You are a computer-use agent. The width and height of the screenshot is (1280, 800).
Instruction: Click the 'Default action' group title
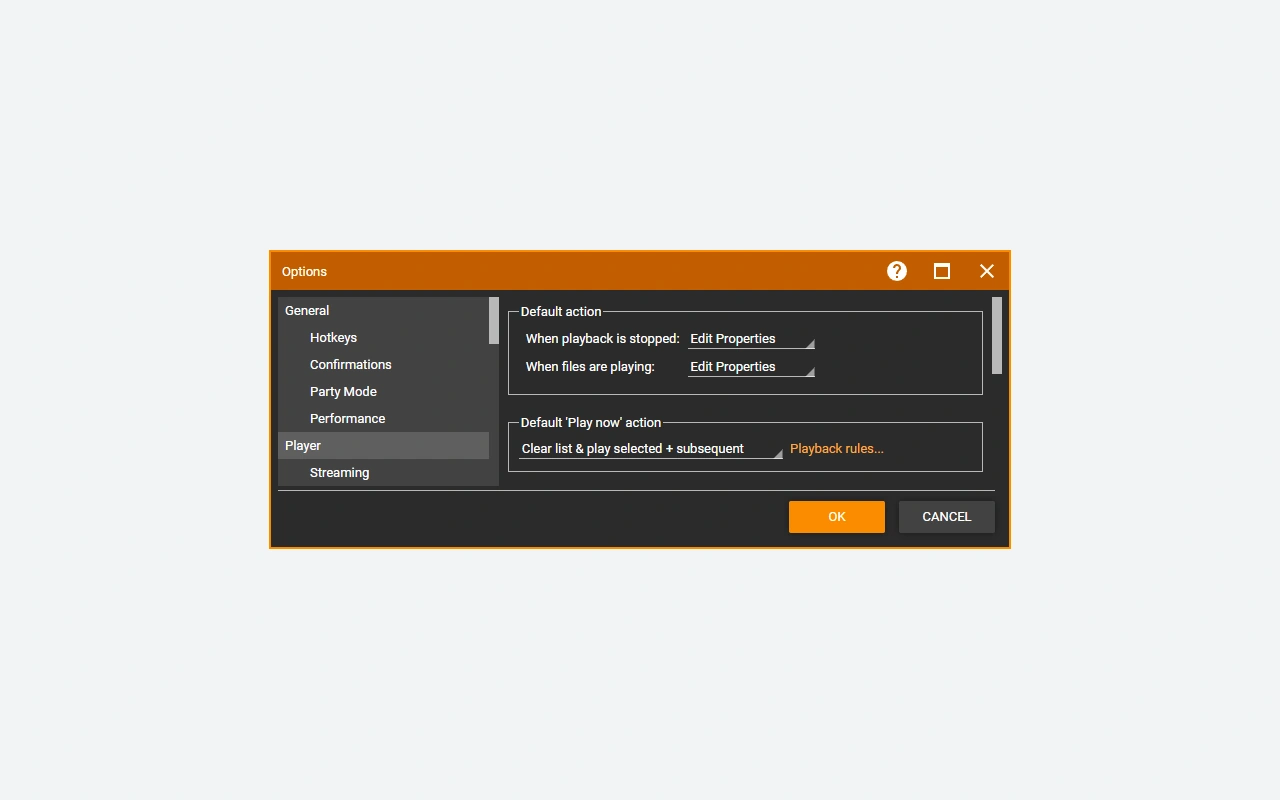point(561,312)
